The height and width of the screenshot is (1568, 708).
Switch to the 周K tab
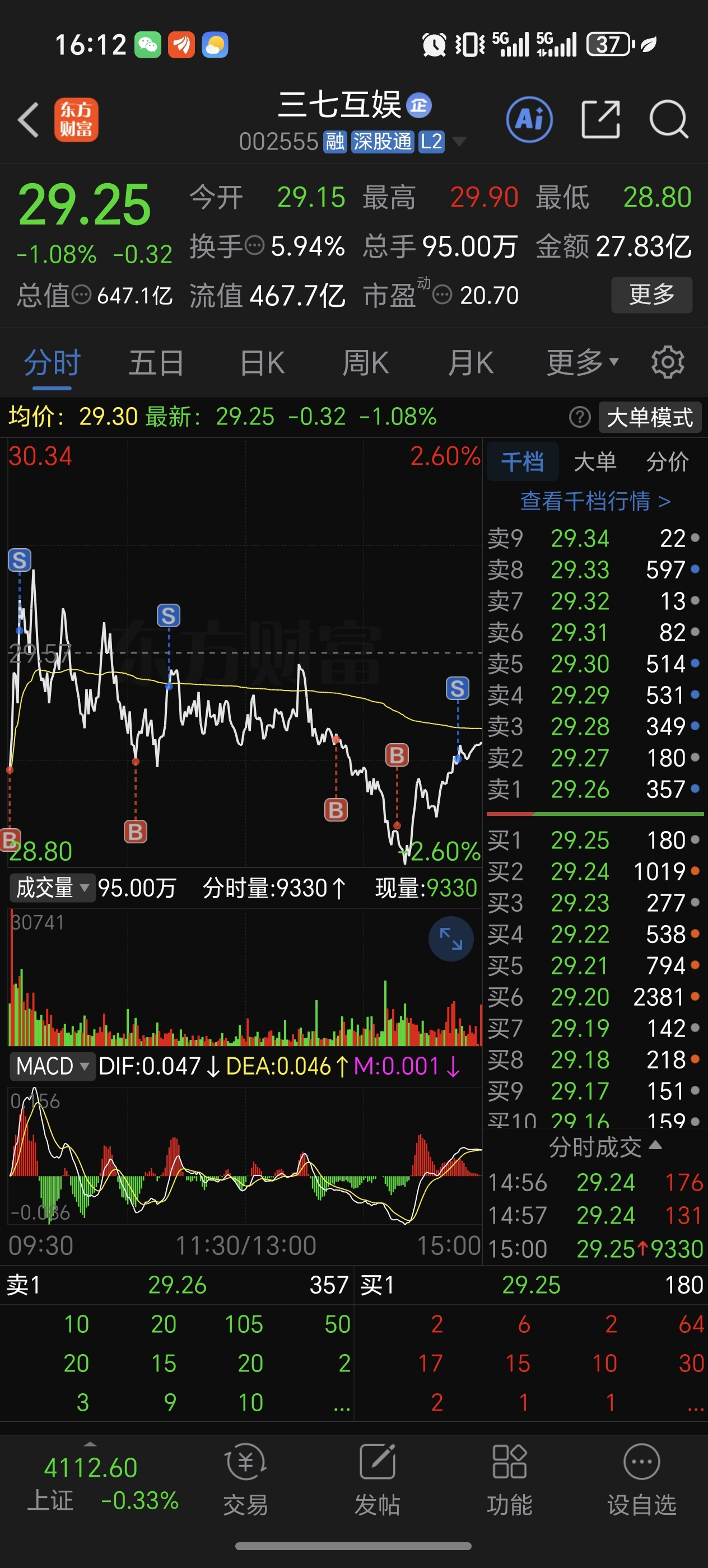[x=365, y=363]
